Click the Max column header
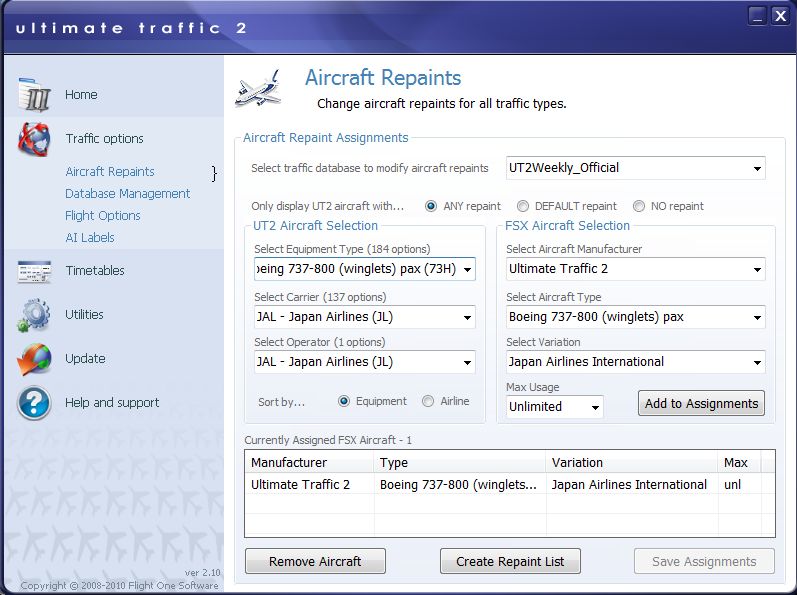This screenshot has height=595, width=797. point(740,462)
